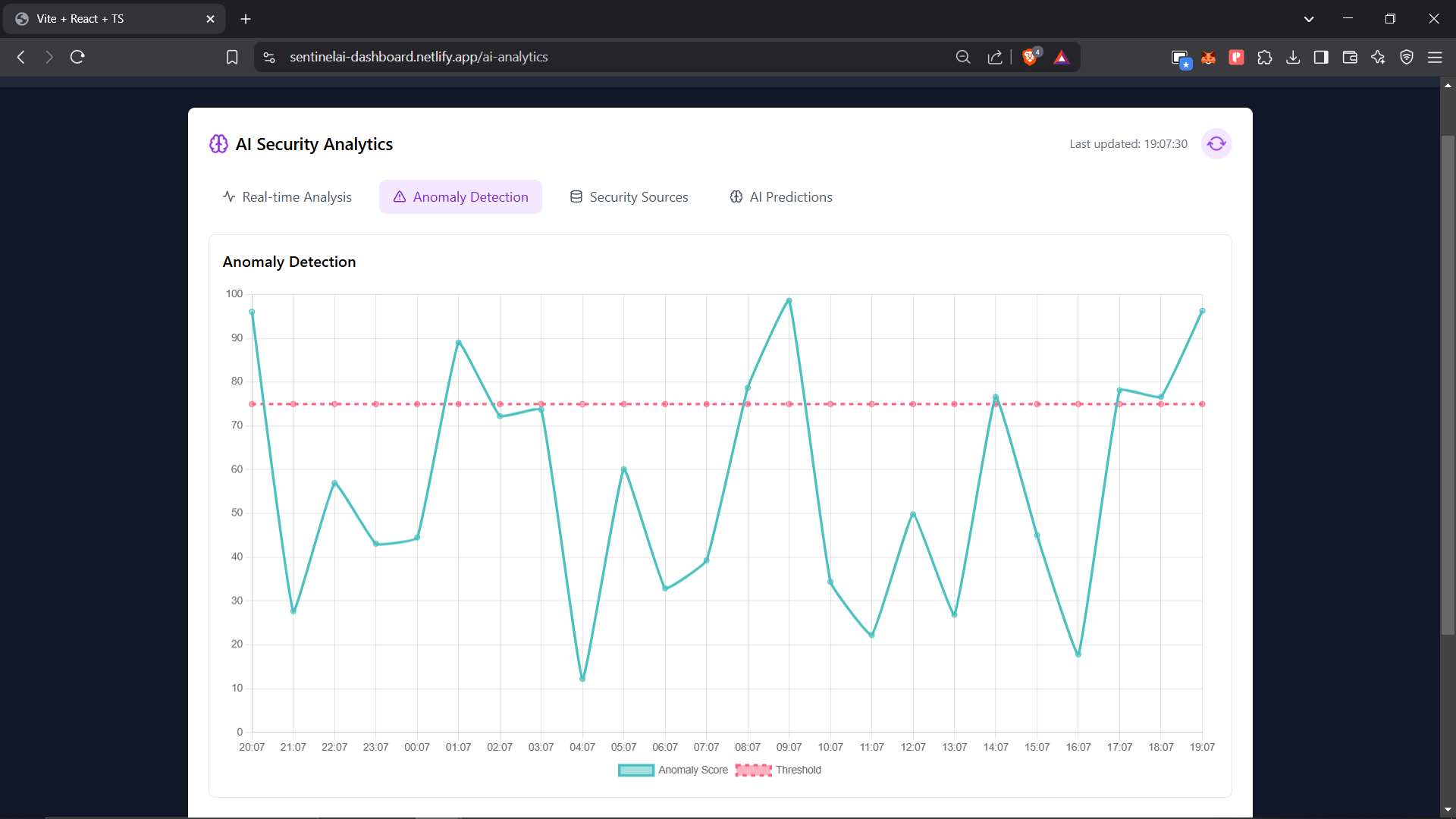The width and height of the screenshot is (1456, 819).
Task: Click the activity waveform icon beside Real-time Analysis
Action: (229, 196)
